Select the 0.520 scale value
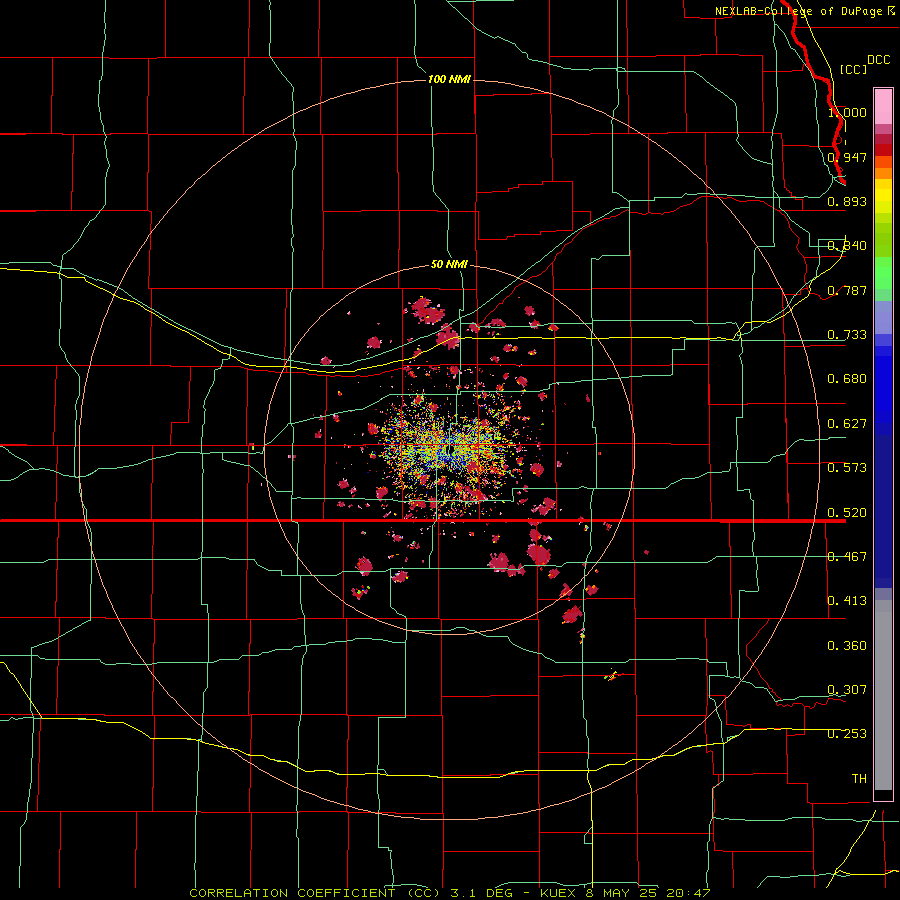This screenshot has height=900, width=900. coord(847,513)
